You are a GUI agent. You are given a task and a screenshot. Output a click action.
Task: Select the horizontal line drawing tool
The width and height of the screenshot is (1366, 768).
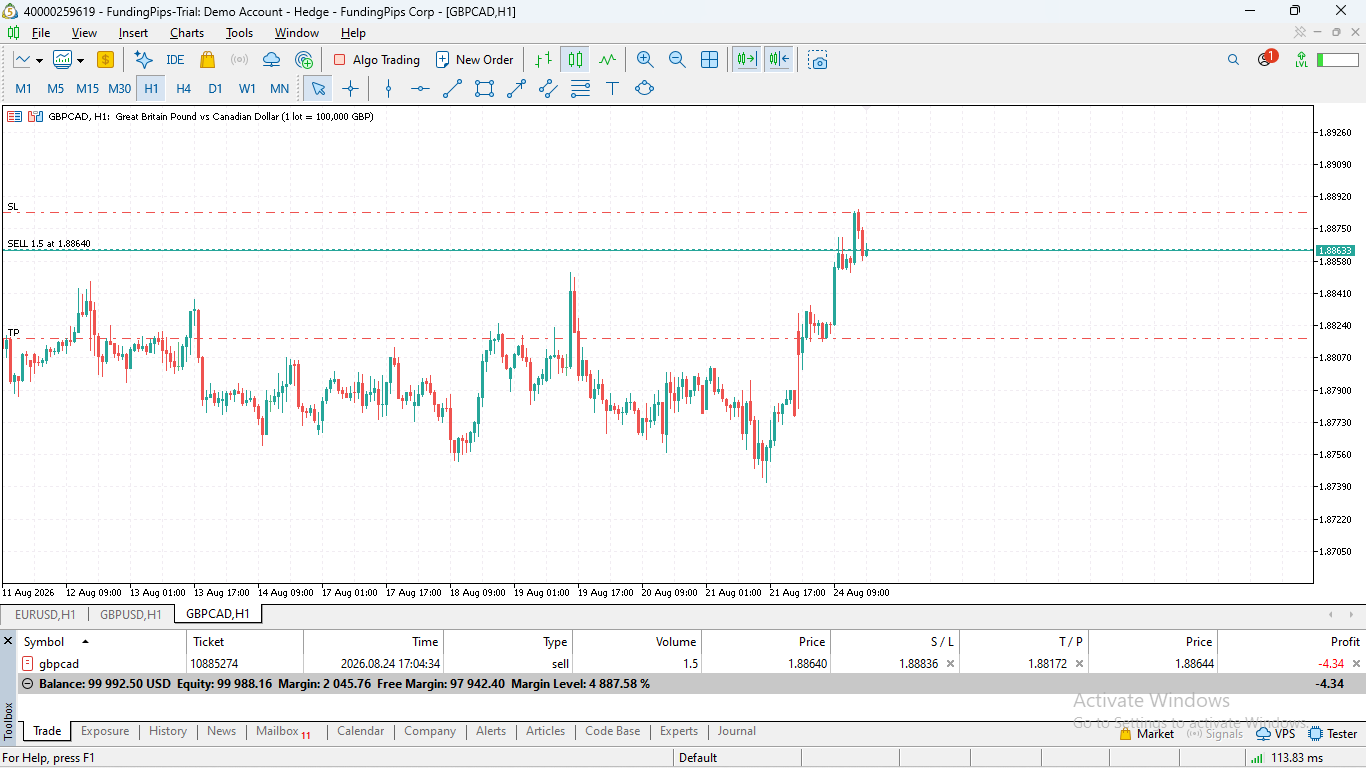point(420,88)
